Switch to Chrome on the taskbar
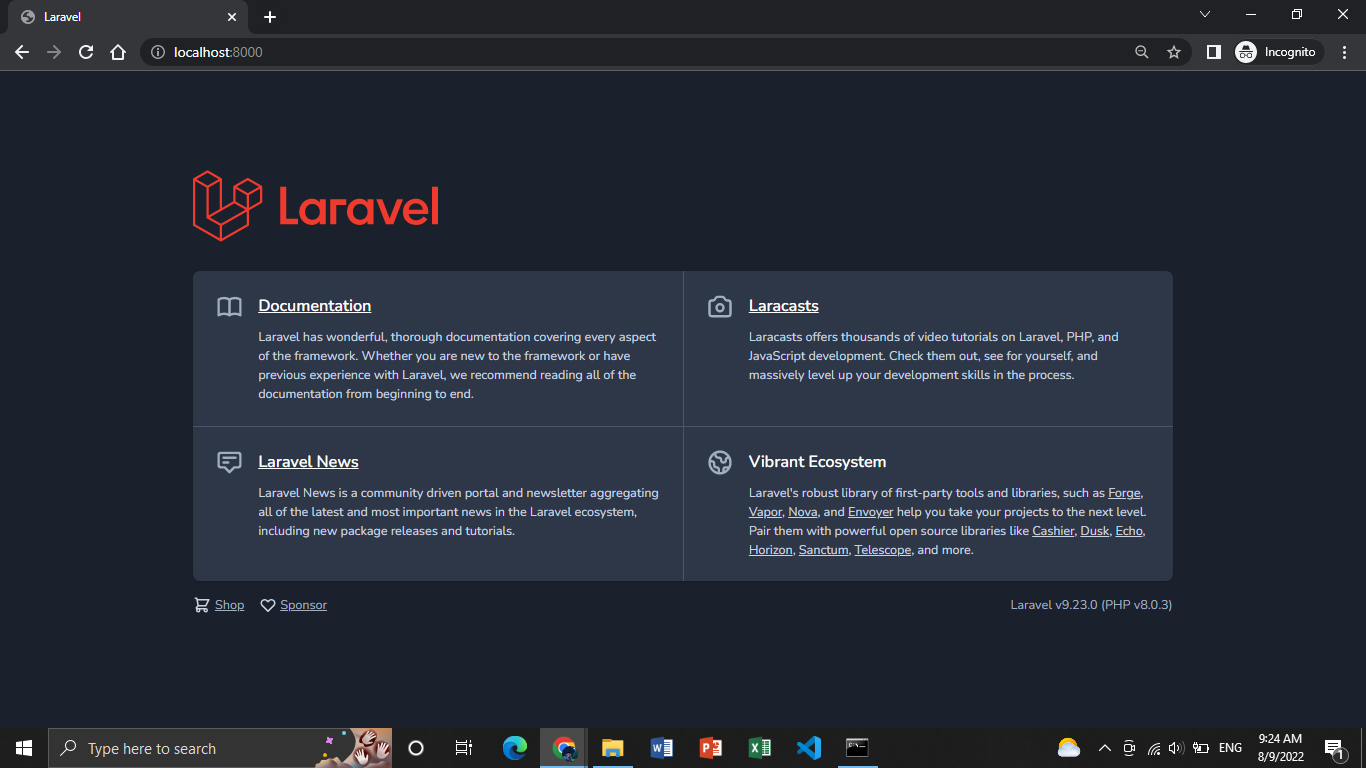The image size is (1366, 768). tap(564, 748)
